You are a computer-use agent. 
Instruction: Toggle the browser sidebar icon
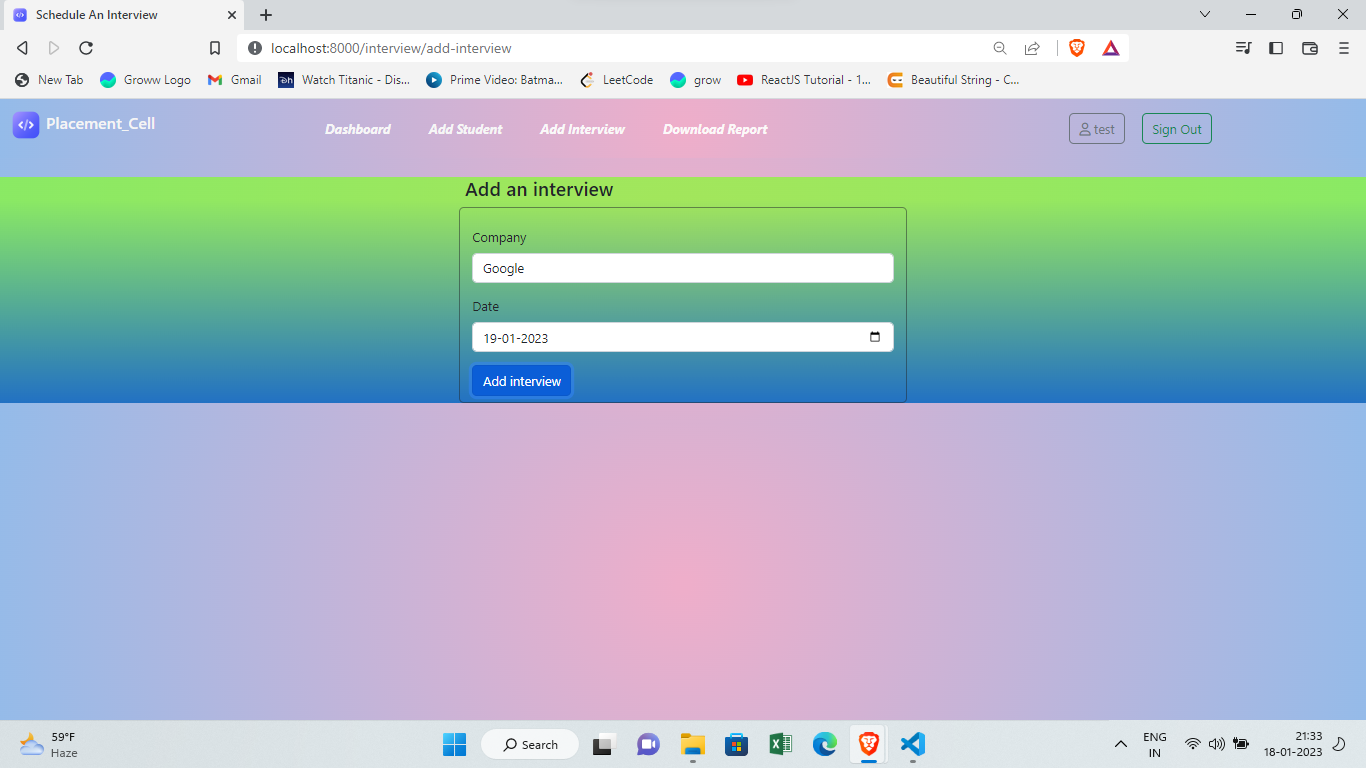pyautogui.click(x=1276, y=48)
